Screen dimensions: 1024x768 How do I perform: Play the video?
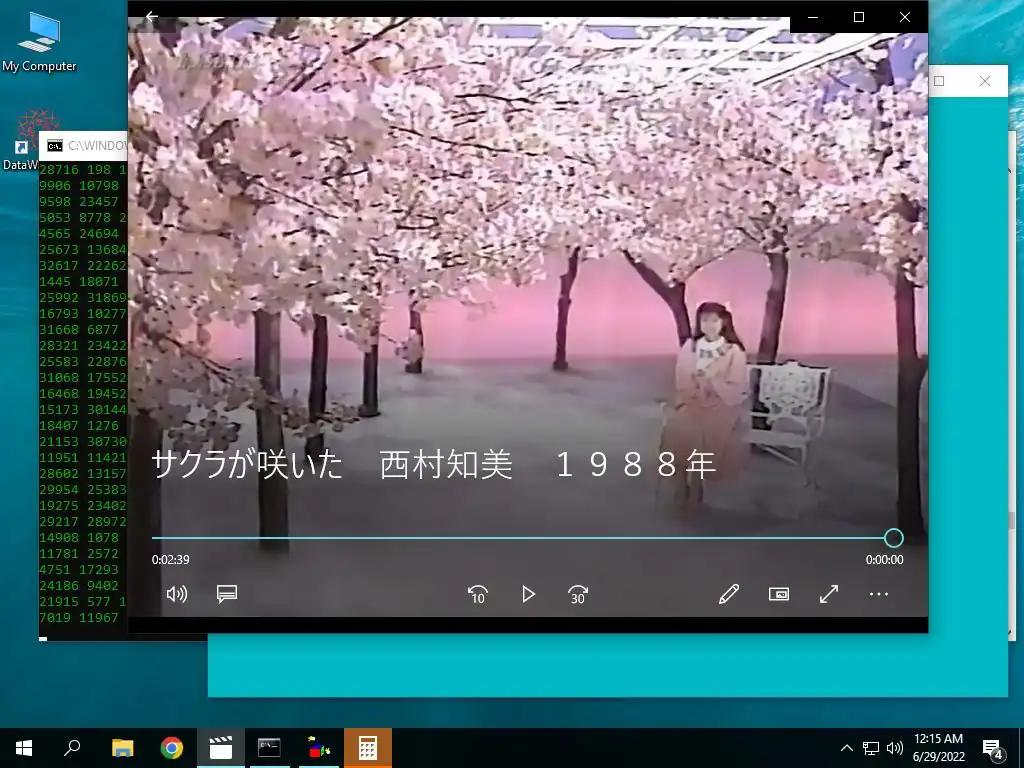pyautogui.click(x=528, y=594)
